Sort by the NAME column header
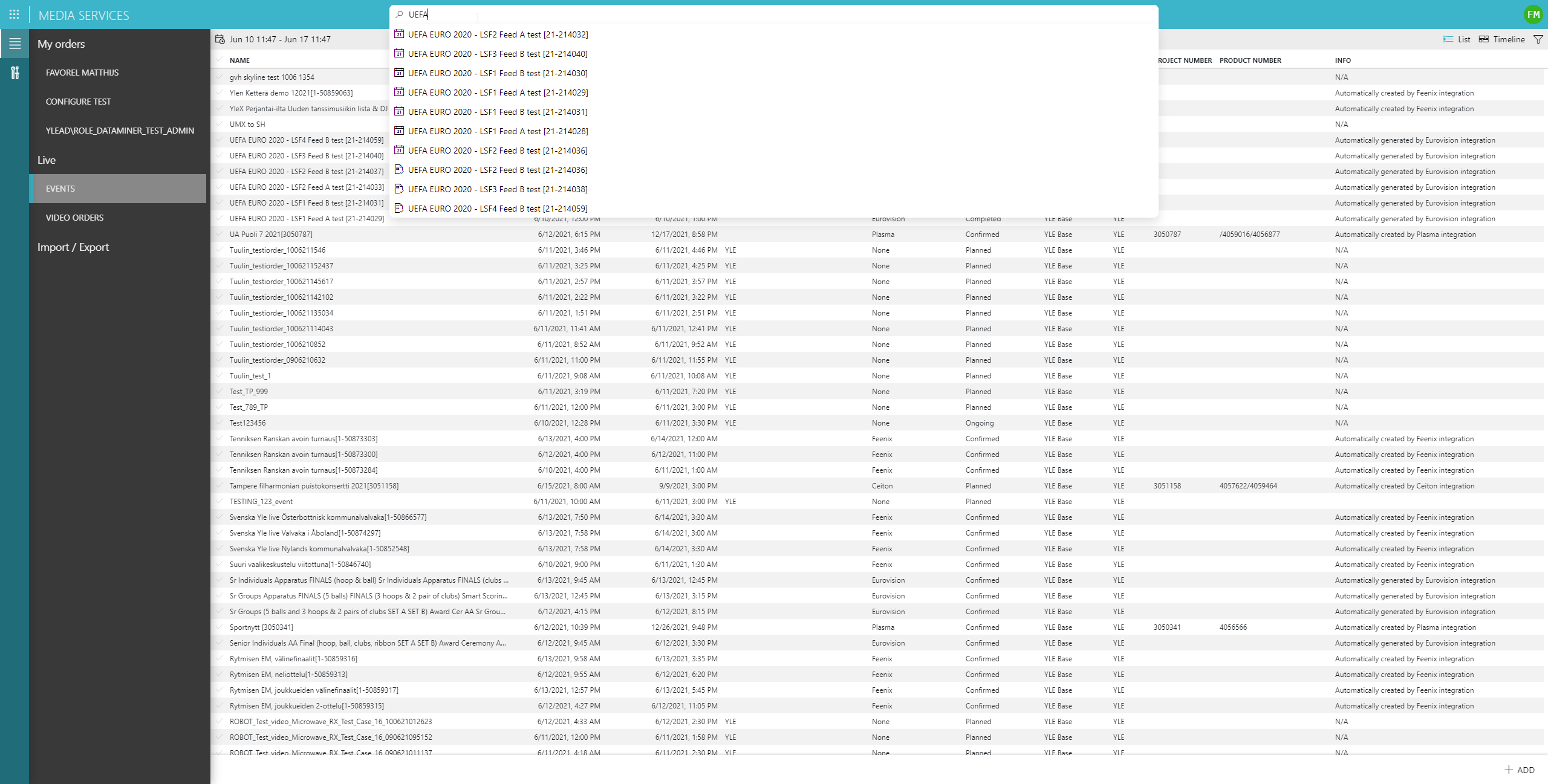Image resolution: width=1548 pixels, height=784 pixels. [x=239, y=60]
